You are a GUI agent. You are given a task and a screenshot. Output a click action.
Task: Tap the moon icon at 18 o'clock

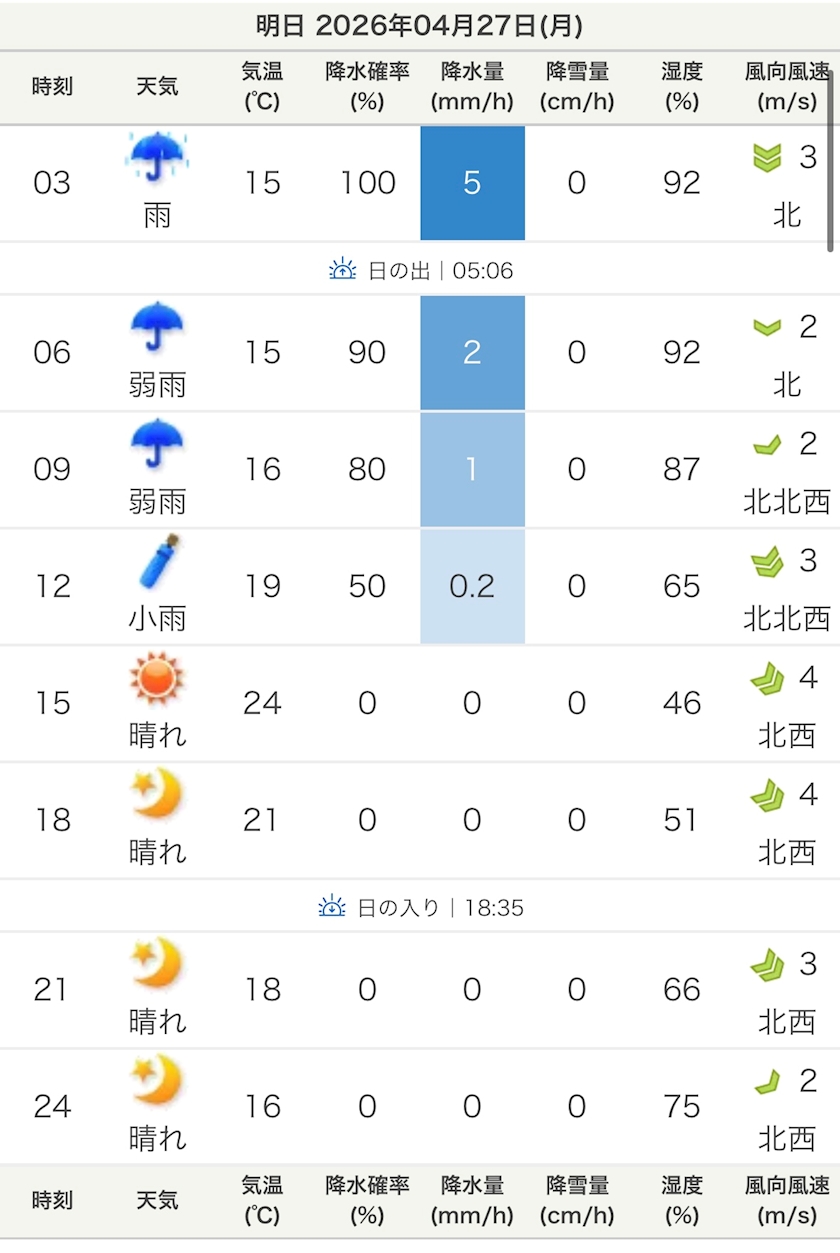point(158,794)
